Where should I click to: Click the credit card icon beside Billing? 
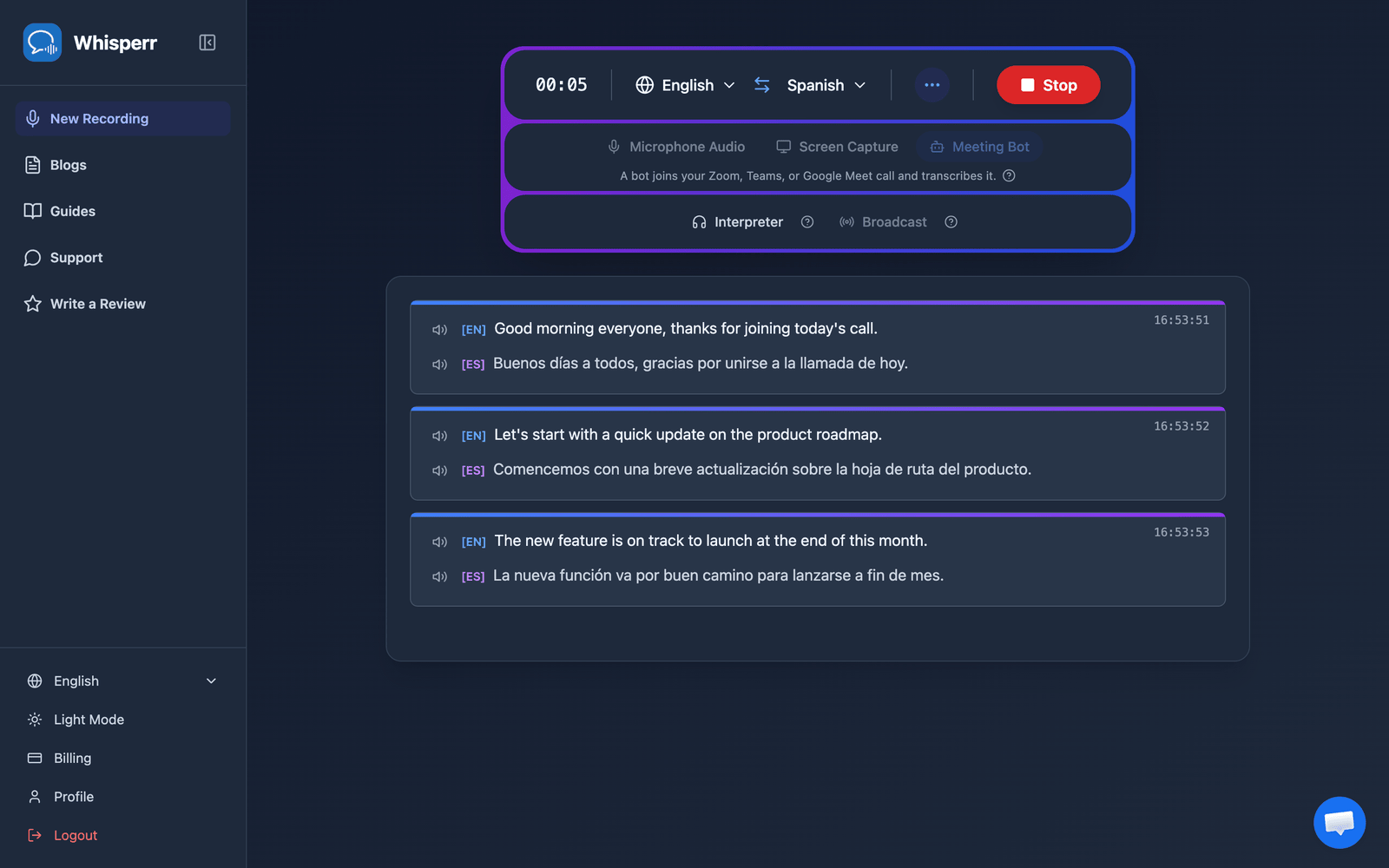[x=35, y=758]
